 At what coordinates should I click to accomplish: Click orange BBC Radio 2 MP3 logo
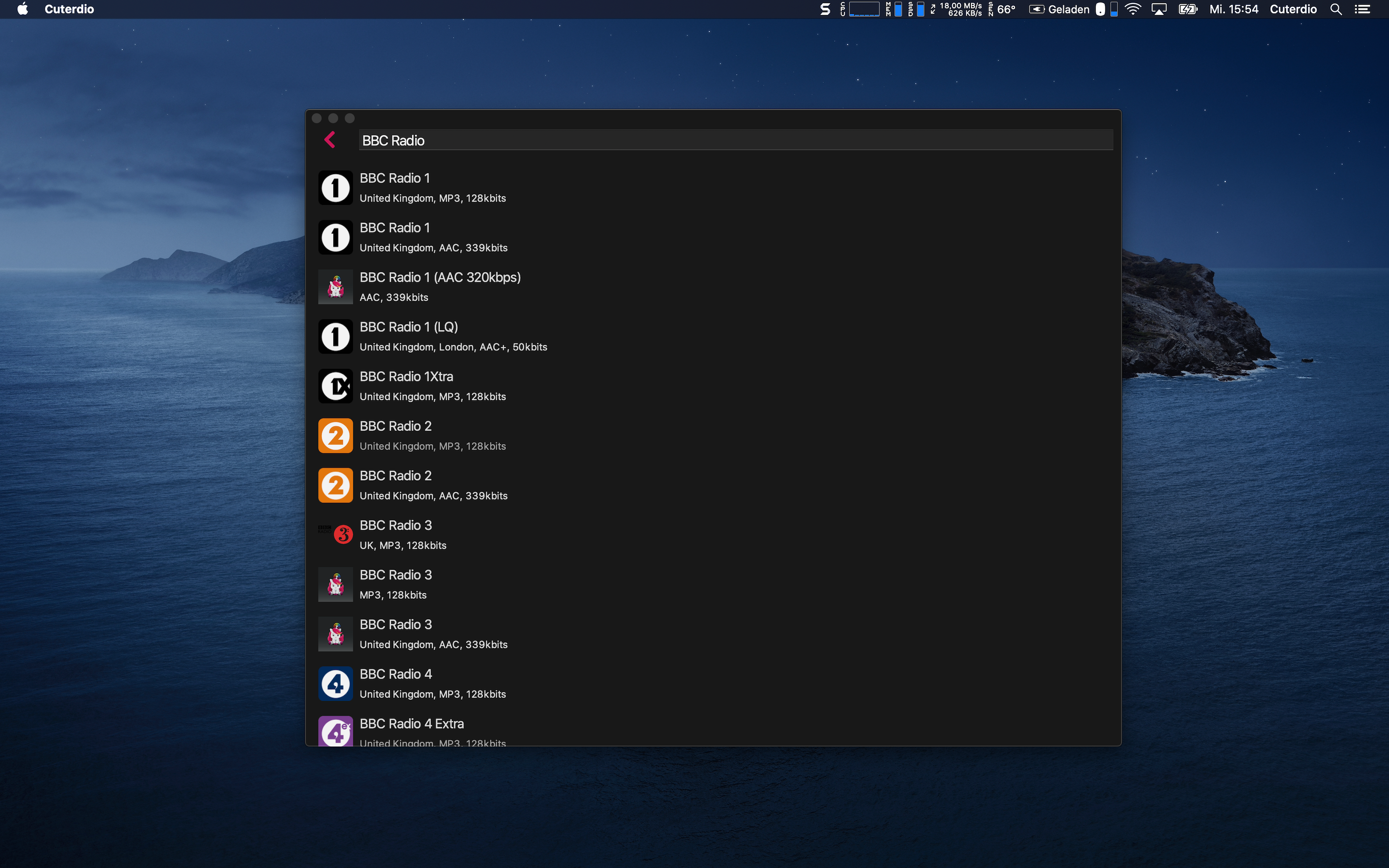336,436
